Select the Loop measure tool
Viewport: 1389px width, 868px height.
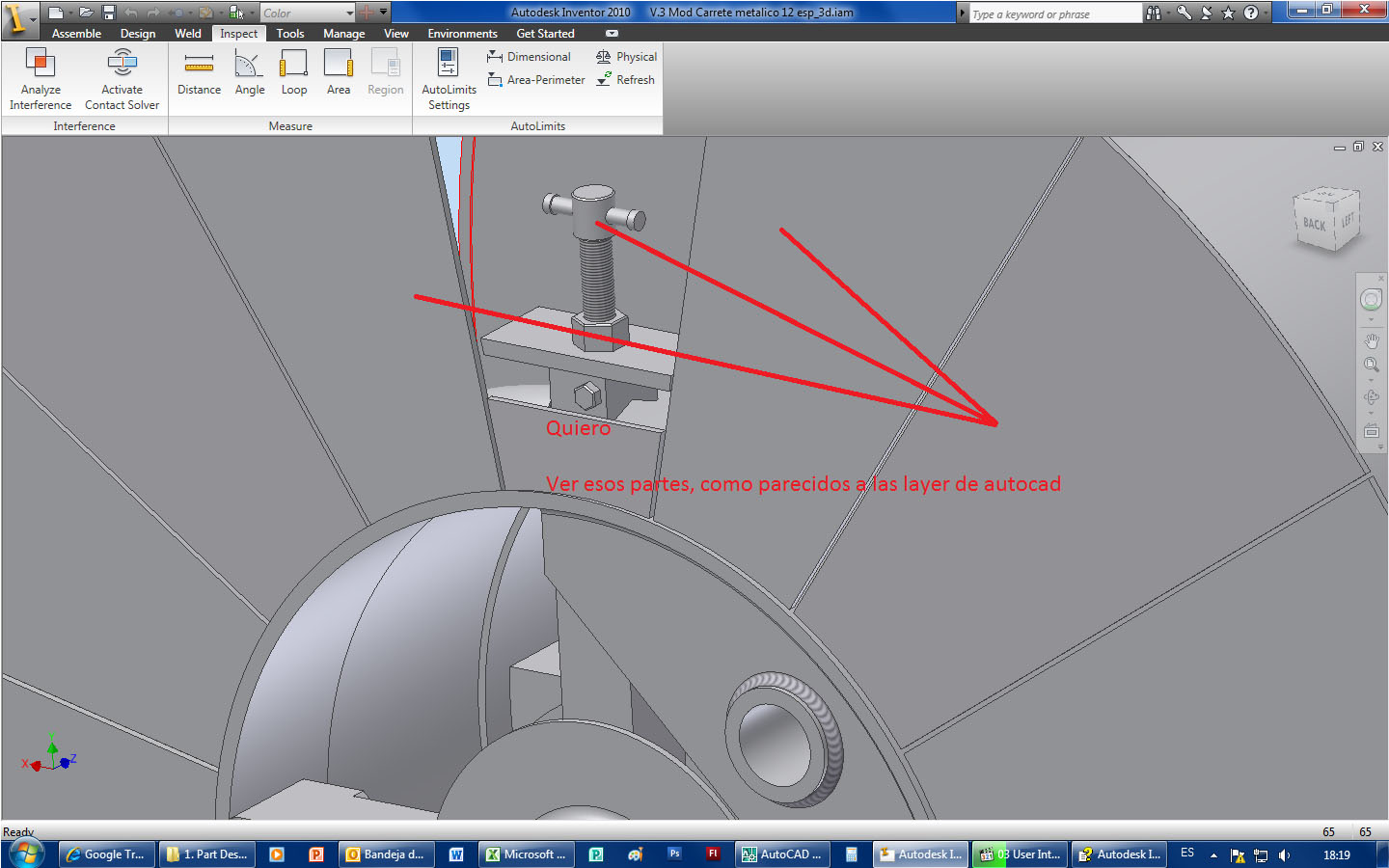pos(294,72)
